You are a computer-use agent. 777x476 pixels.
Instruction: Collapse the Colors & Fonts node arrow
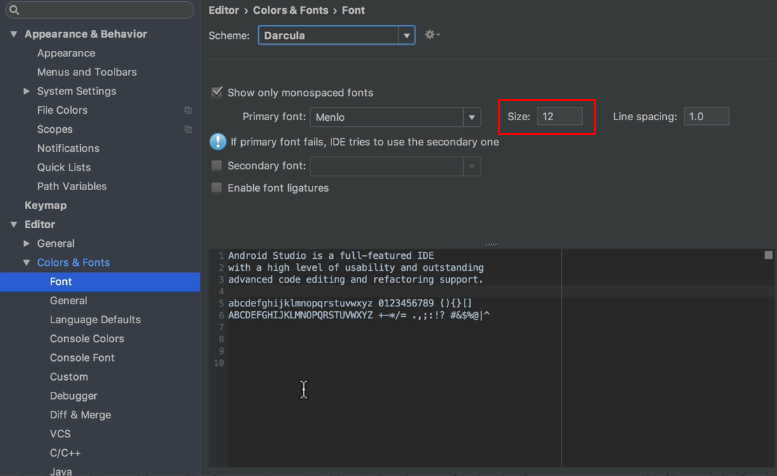26,263
